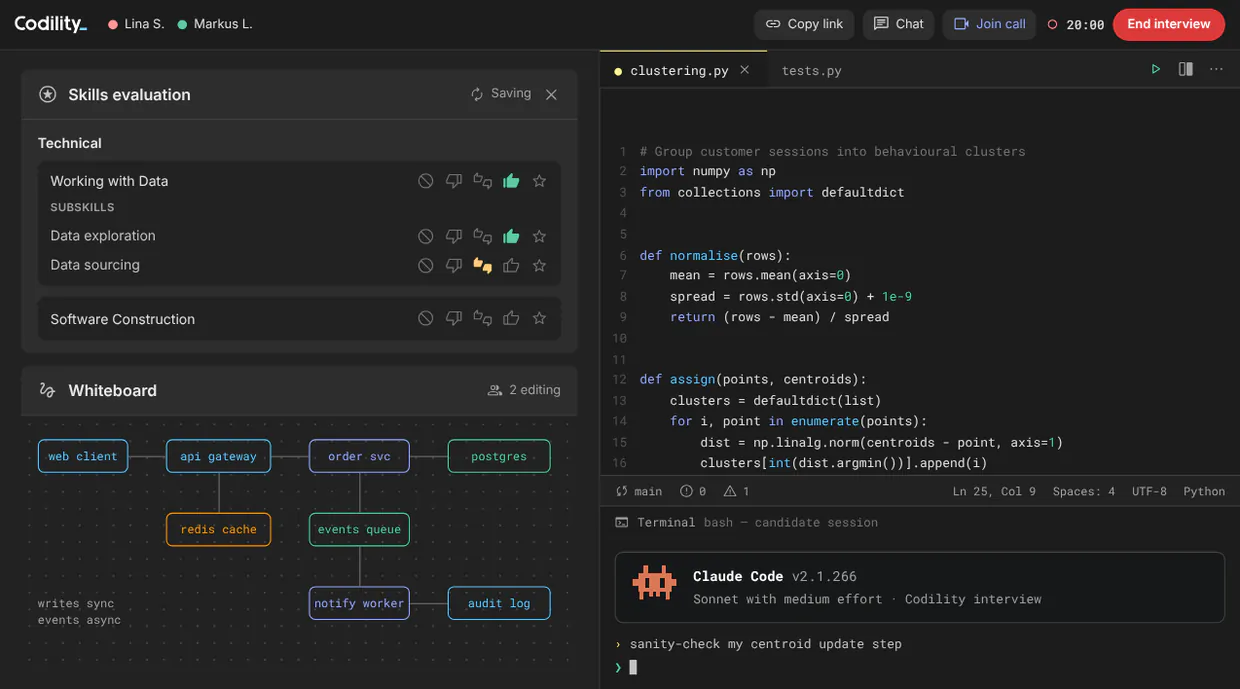Image resolution: width=1240 pixels, height=689 pixels.
Task: Click the Terminal panel label
Action: pos(666,522)
